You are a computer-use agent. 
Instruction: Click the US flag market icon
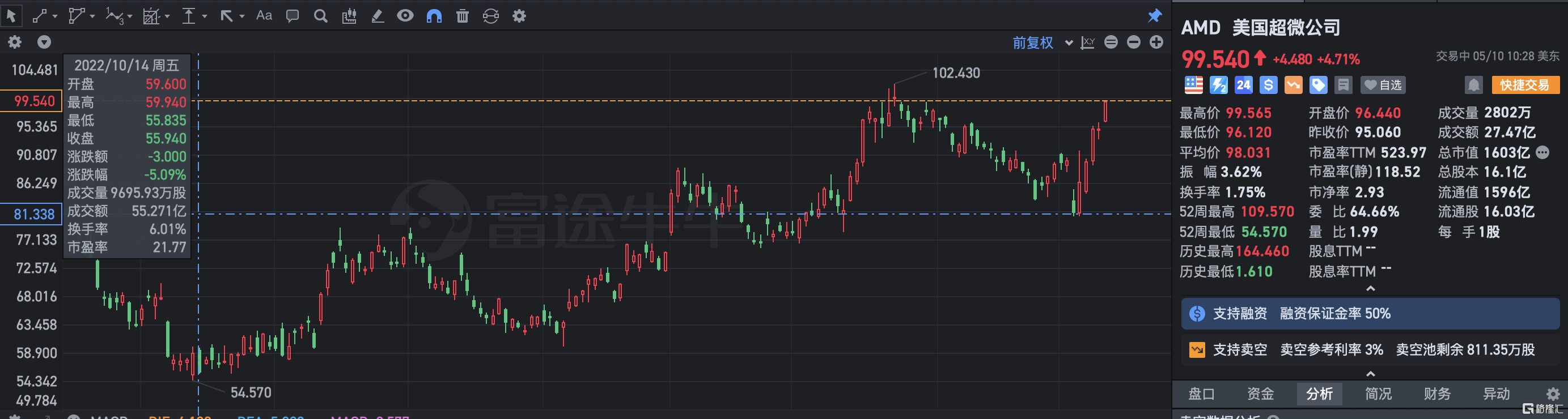[1193, 85]
